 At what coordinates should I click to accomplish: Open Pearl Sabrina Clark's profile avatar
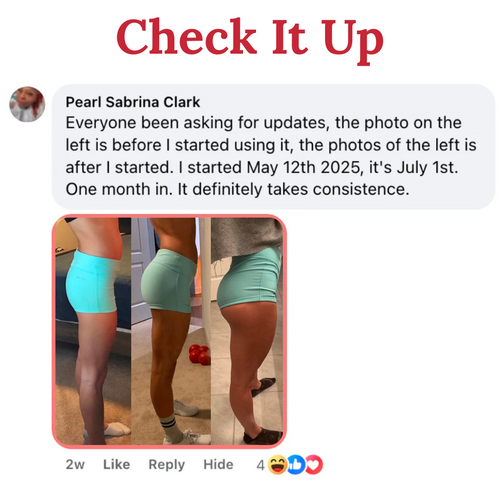point(27,104)
